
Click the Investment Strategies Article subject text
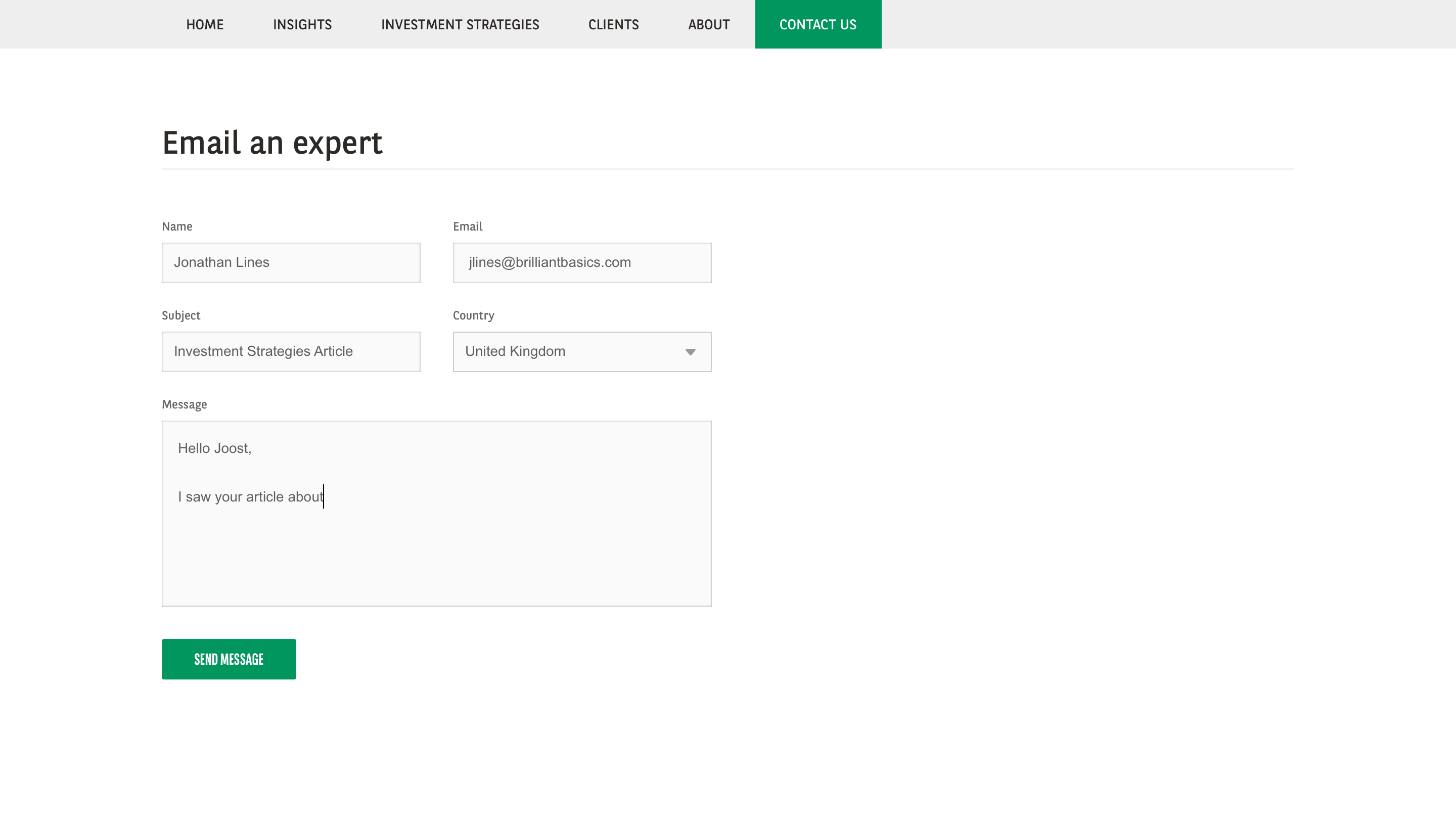click(263, 351)
